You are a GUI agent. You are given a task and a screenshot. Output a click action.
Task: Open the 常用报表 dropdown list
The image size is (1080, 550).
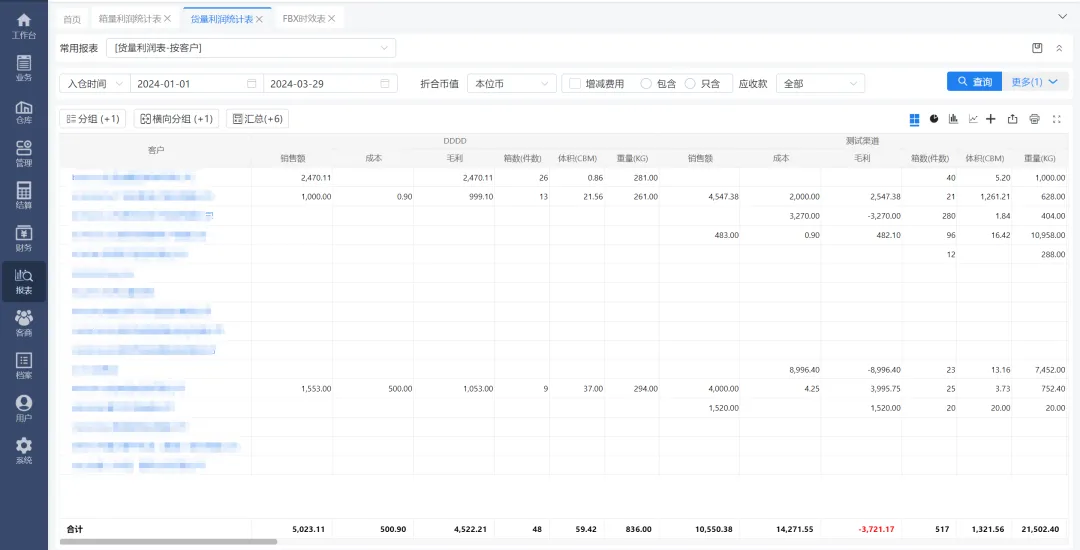251,48
